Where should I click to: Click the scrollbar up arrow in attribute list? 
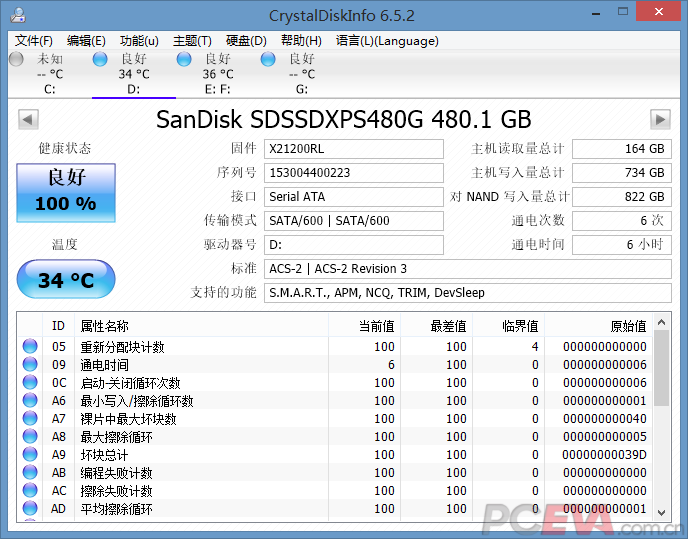[662, 323]
